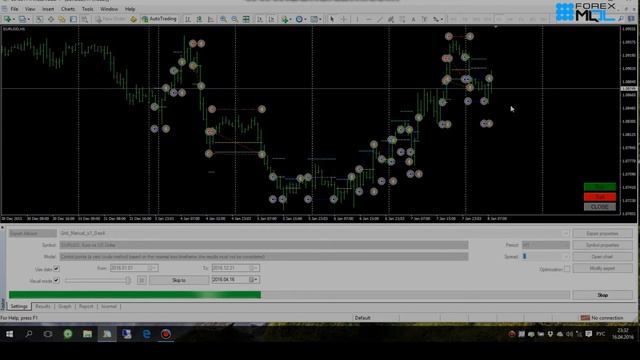Click the MetaEditor yellow diamond icon
The image size is (640, 360).
click(133, 19)
